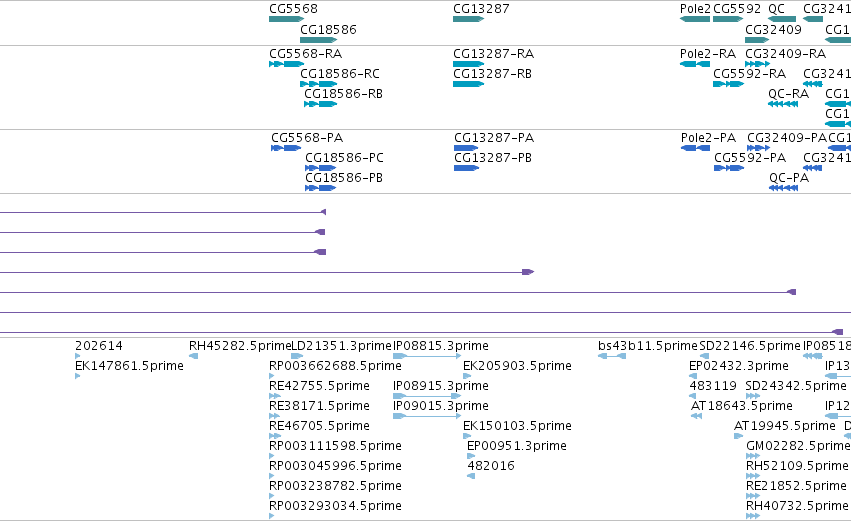Select the RP003238782.5prime EST label
851x521 pixels.
pos(335,486)
